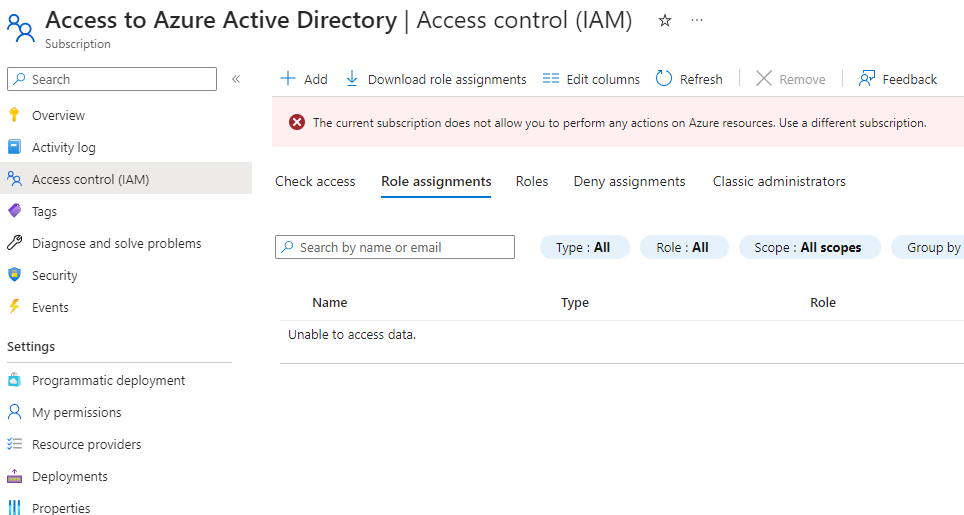Click the Events lightning bolt icon
The width and height of the screenshot is (964, 515).
click(x=14, y=307)
